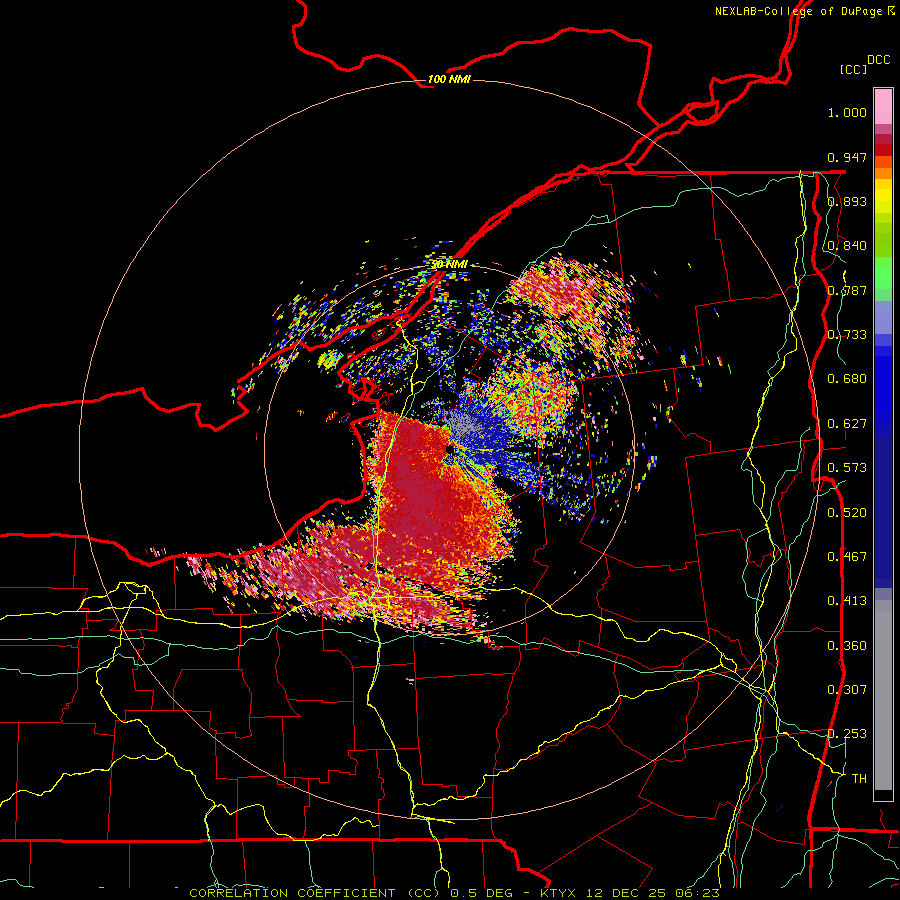Click the gray lower color bar segment
This screenshot has height=900, width=900.
click(883, 695)
